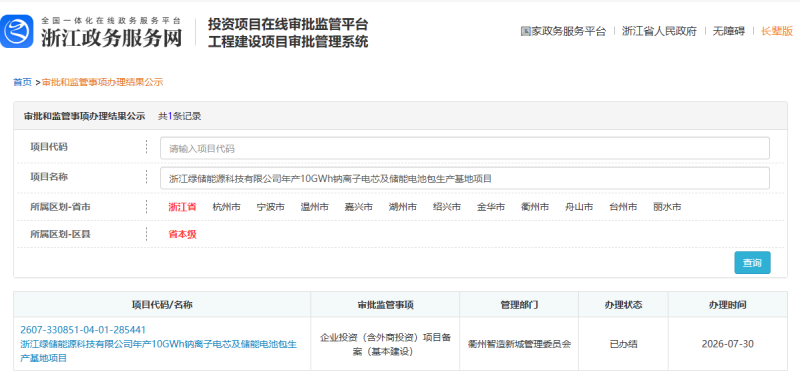Go to 首页 breadcrumb link
This screenshot has width=800, height=374.
(x=22, y=82)
